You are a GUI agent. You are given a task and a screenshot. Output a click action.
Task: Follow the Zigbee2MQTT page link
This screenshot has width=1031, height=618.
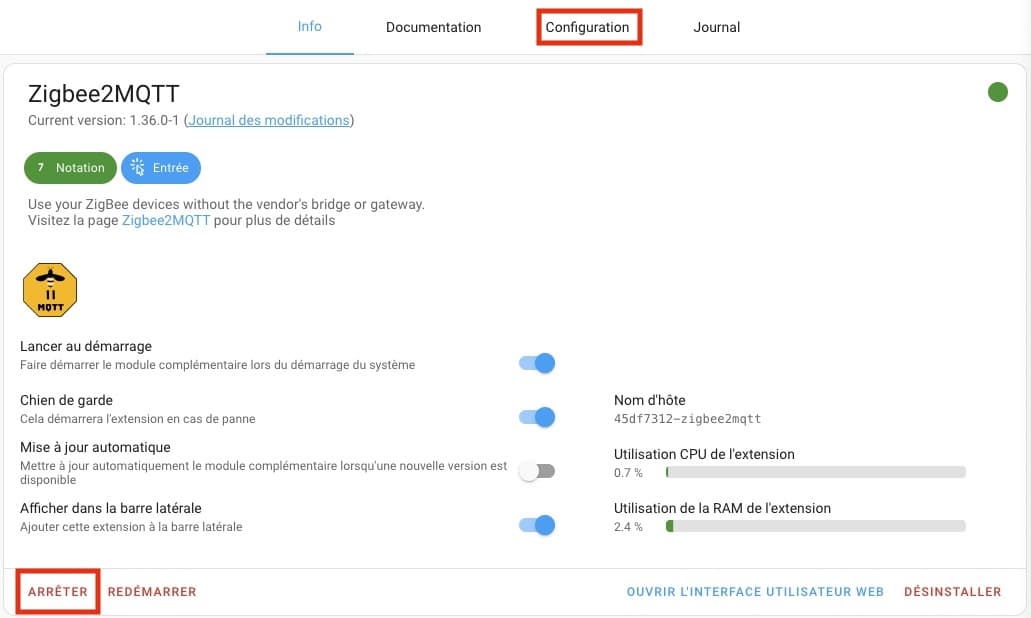(166, 221)
